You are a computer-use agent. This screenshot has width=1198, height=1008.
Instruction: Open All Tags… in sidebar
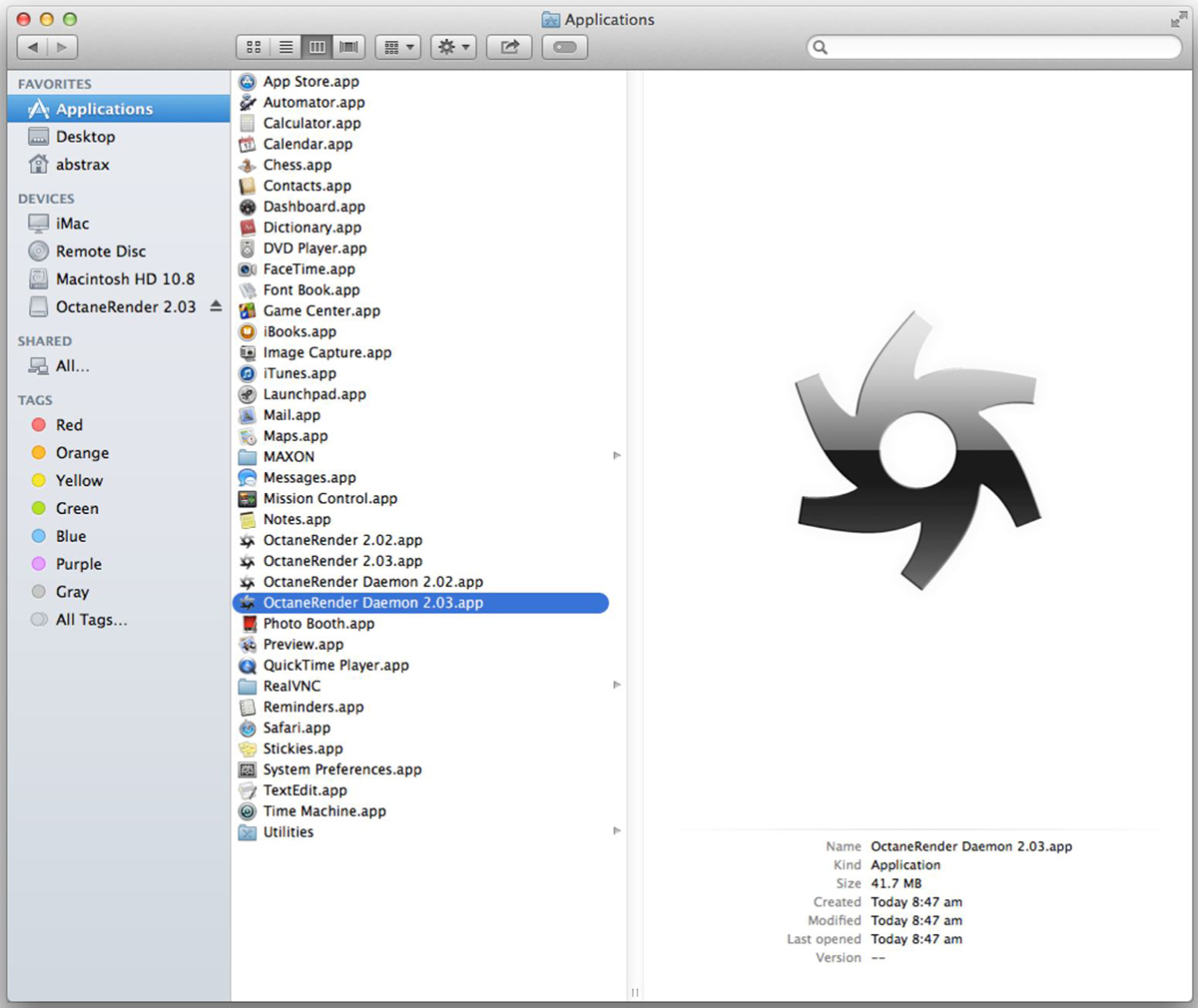click(91, 620)
